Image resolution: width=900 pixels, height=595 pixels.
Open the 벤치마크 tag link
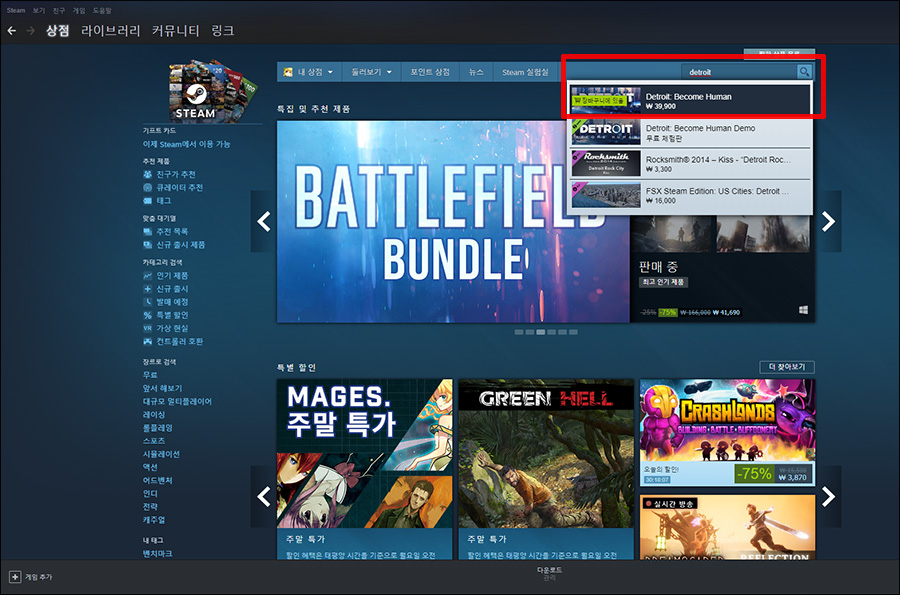pos(157,553)
